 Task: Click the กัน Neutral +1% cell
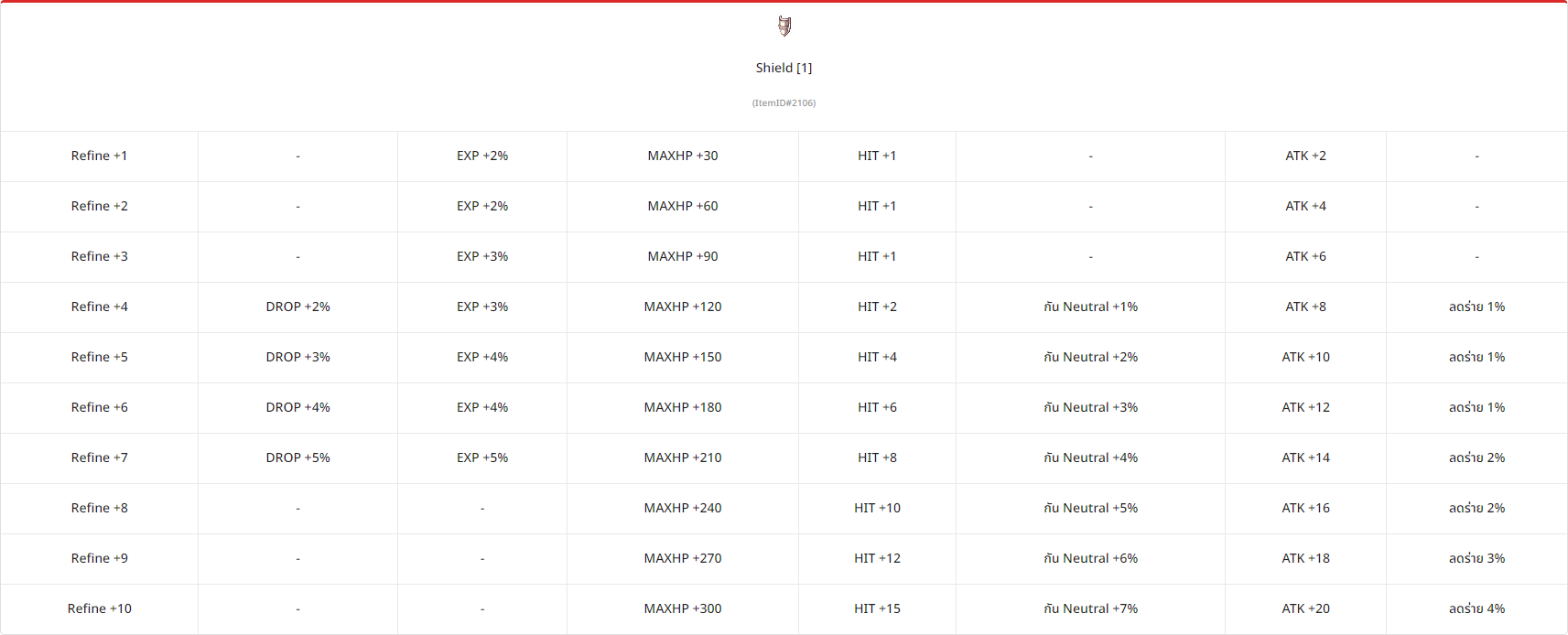coord(1090,307)
